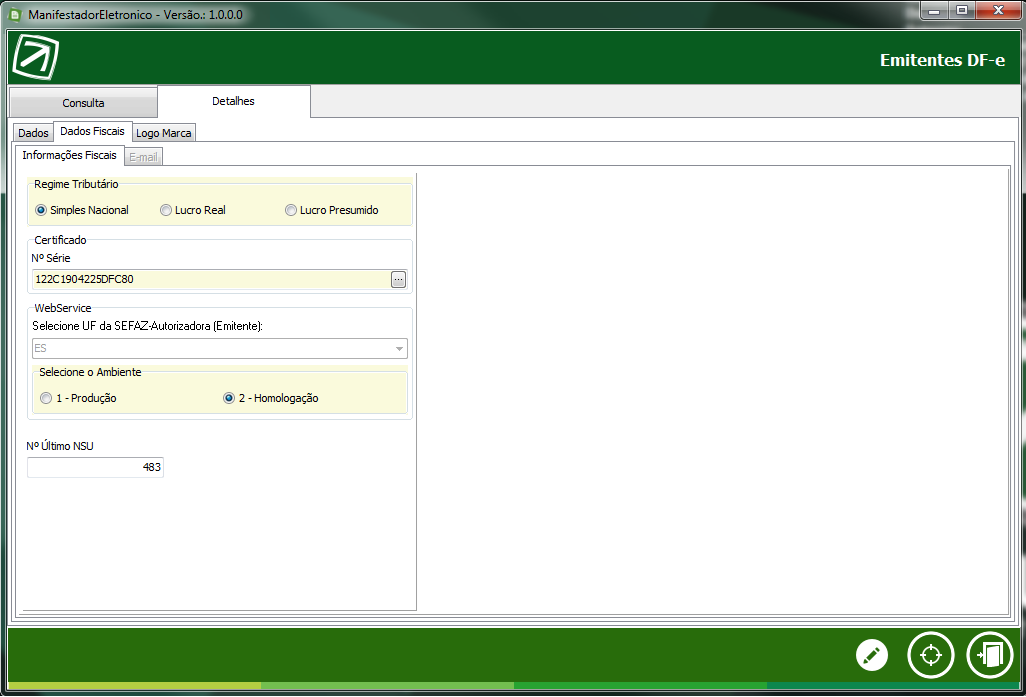
Task: Choose 2 - Homologação environment
Action: pos(271,398)
